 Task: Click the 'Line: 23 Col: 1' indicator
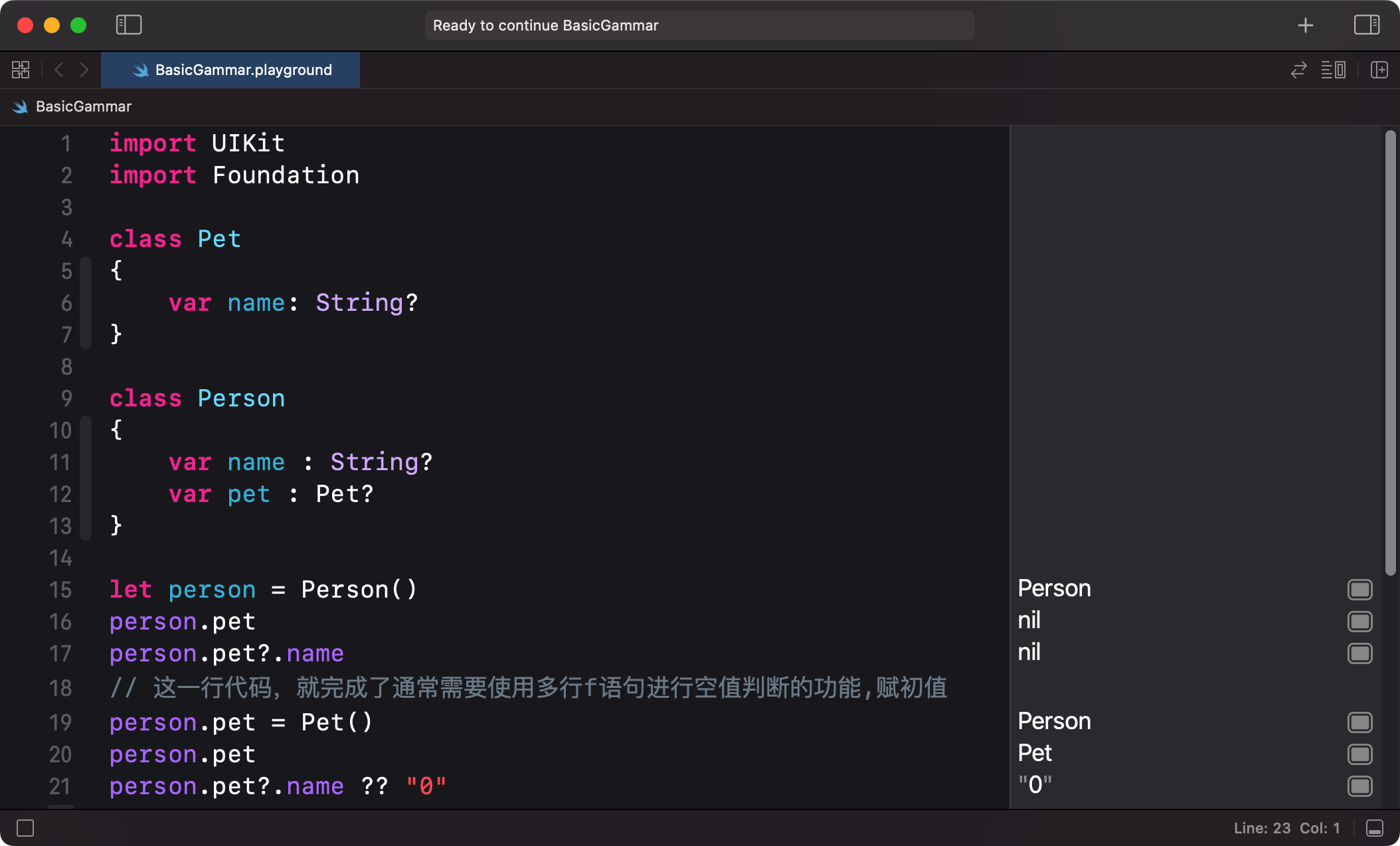tap(1286, 828)
